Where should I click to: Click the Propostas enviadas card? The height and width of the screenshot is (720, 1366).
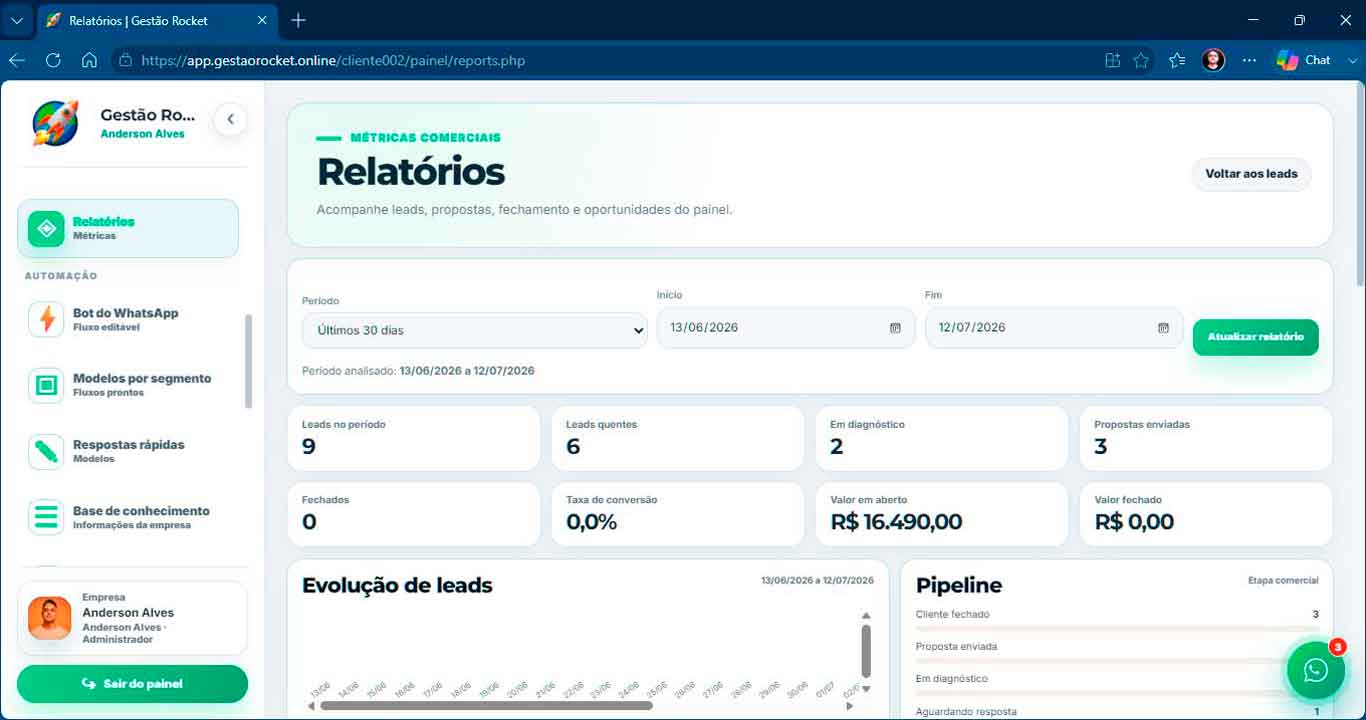tap(1206, 438)
